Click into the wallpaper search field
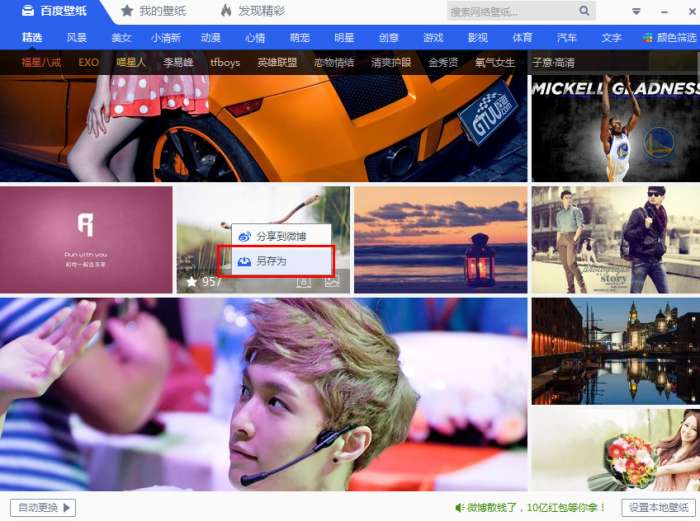700x521 pixels. [x=512, y=11]
